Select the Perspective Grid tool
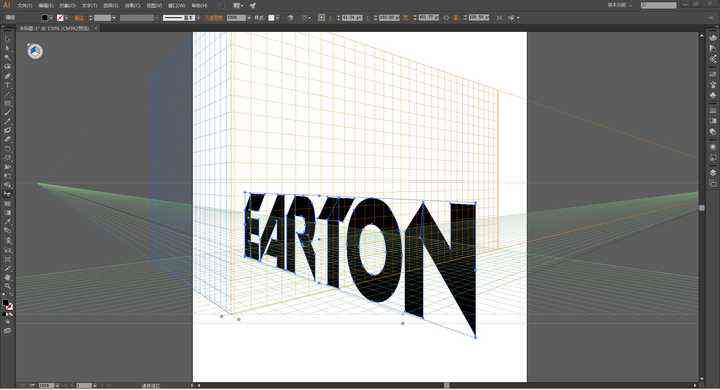Image resolution: width=720 pixels, height=390 pixels. pos(7,195)
